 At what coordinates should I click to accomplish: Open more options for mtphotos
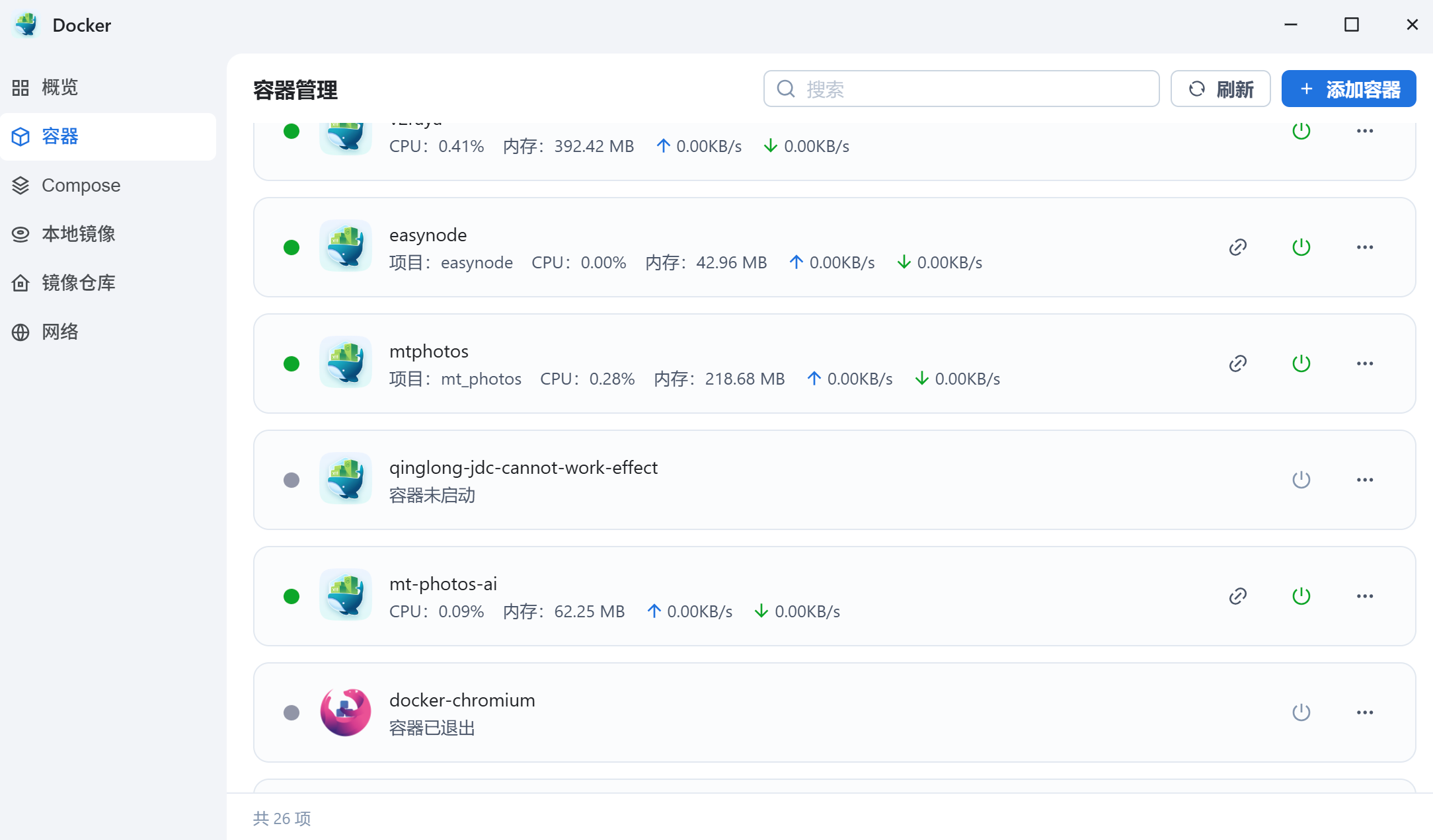click(1365, 363)
